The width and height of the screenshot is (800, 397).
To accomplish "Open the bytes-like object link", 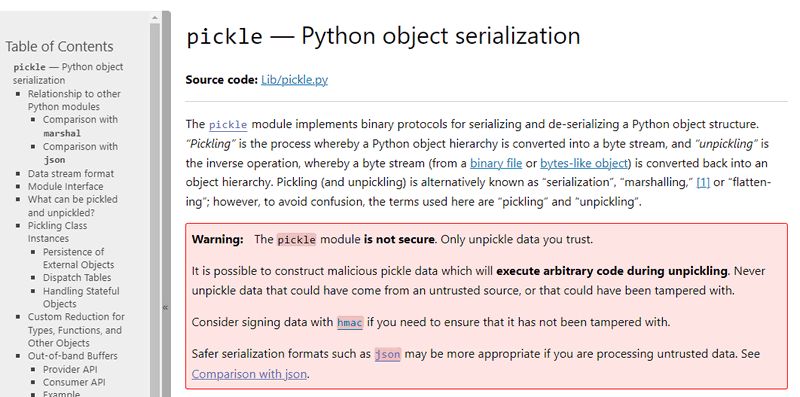I will point(584,163).
